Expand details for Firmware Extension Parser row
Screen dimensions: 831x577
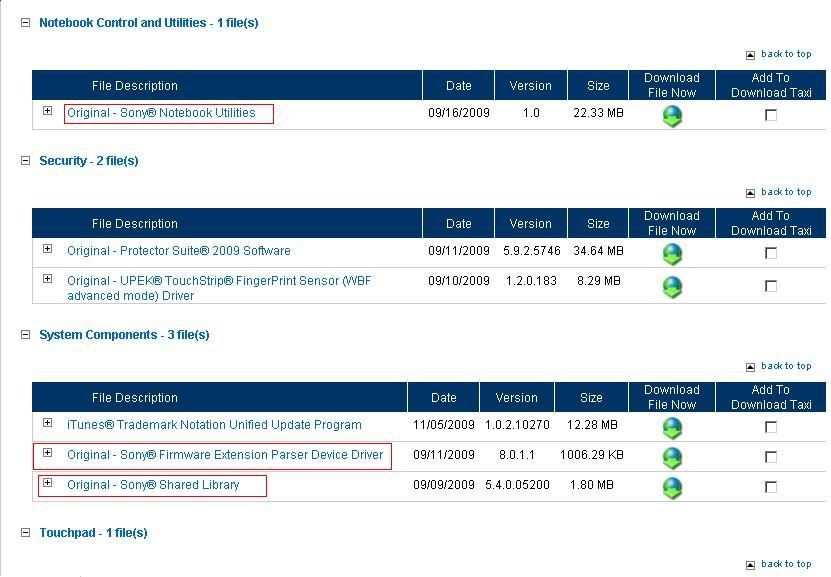[48, 452]
